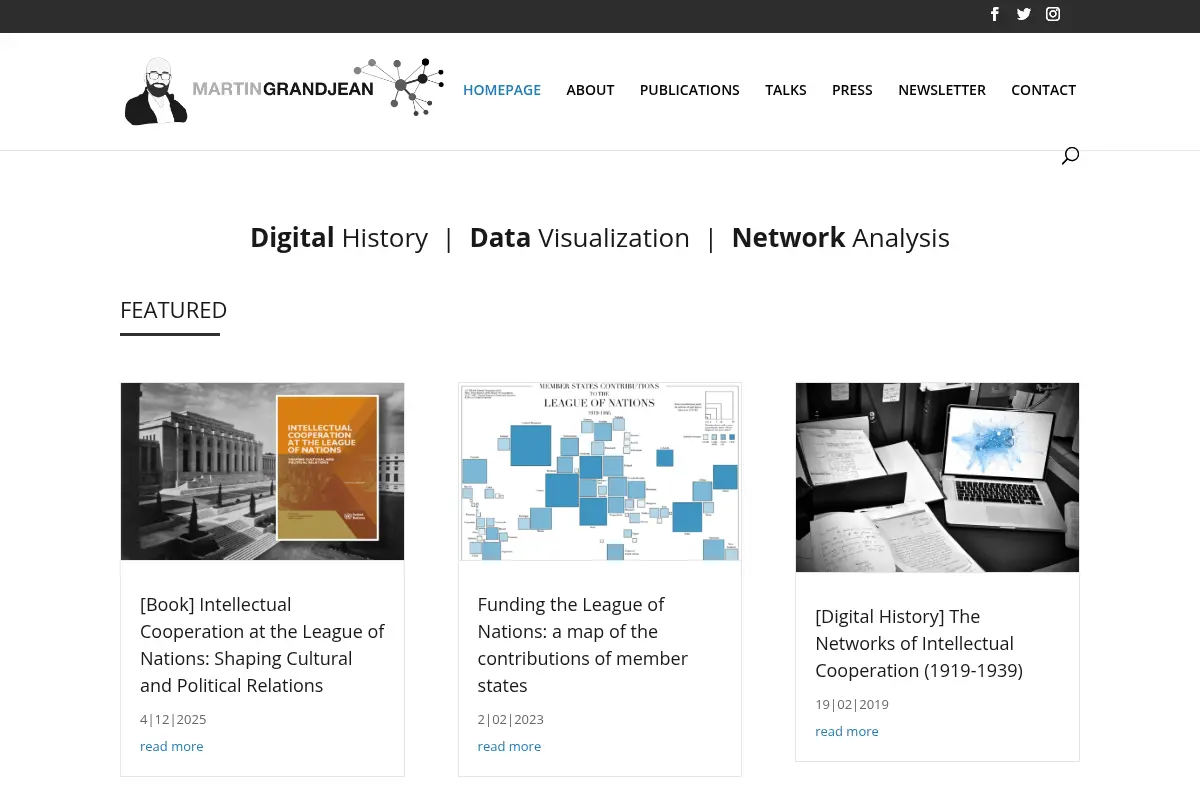This screenshot has height=800, width=1200.
Task: Click the 'Digital History' tagline text
Action: (339, 238)
